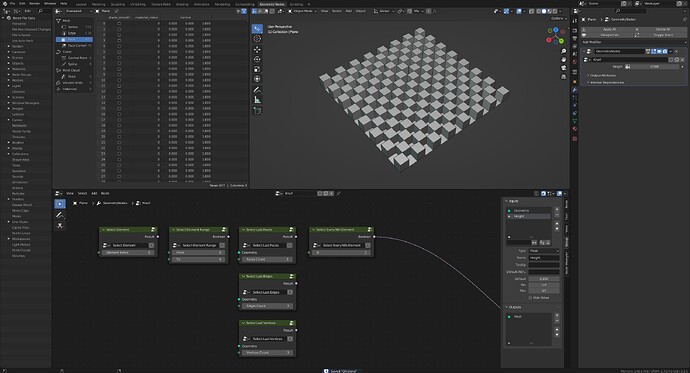Switch to the Geometry Nodes workspace tab
The image size is (690, 373).
tap(272, 4)
